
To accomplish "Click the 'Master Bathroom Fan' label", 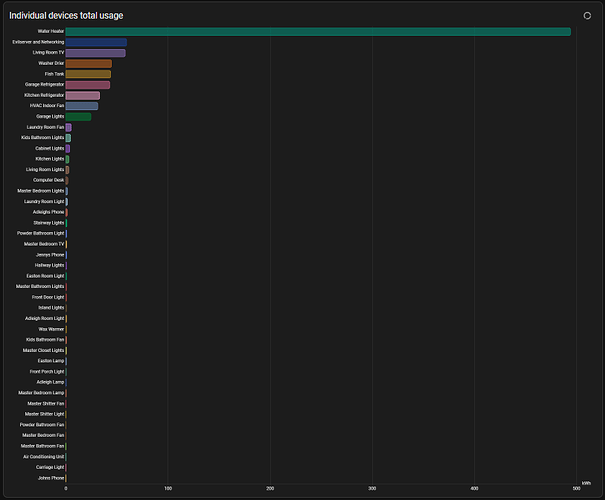I will [x=42, y=446].
